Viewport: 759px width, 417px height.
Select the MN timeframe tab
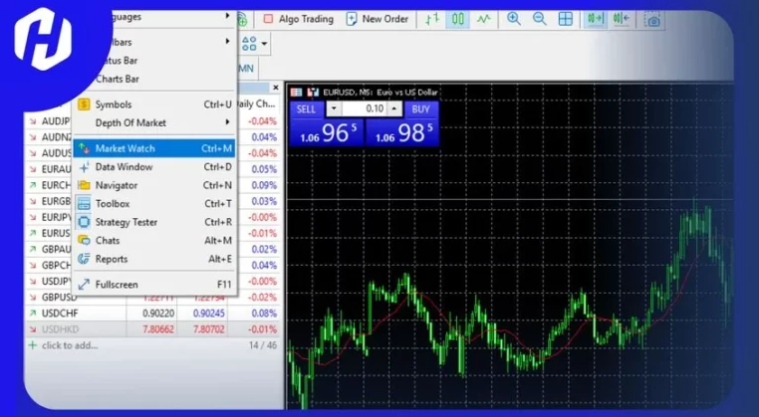point(246,68)
